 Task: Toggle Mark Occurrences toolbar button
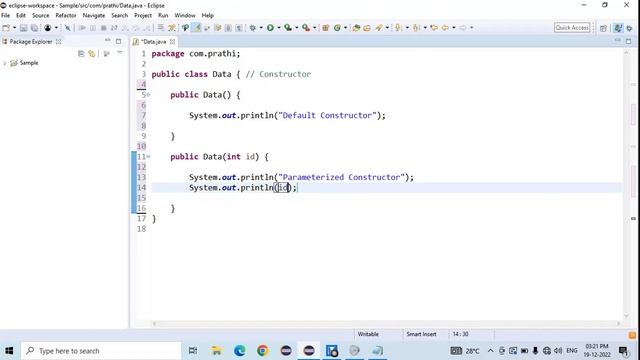(196, 28)
